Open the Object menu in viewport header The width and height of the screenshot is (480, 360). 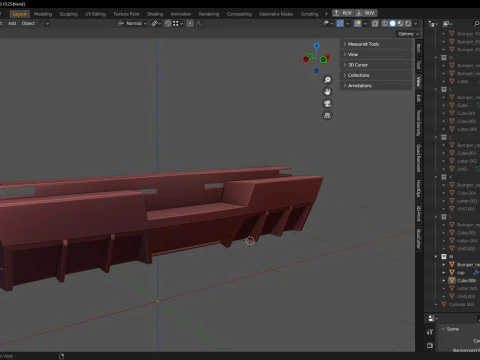click(28, 23)
